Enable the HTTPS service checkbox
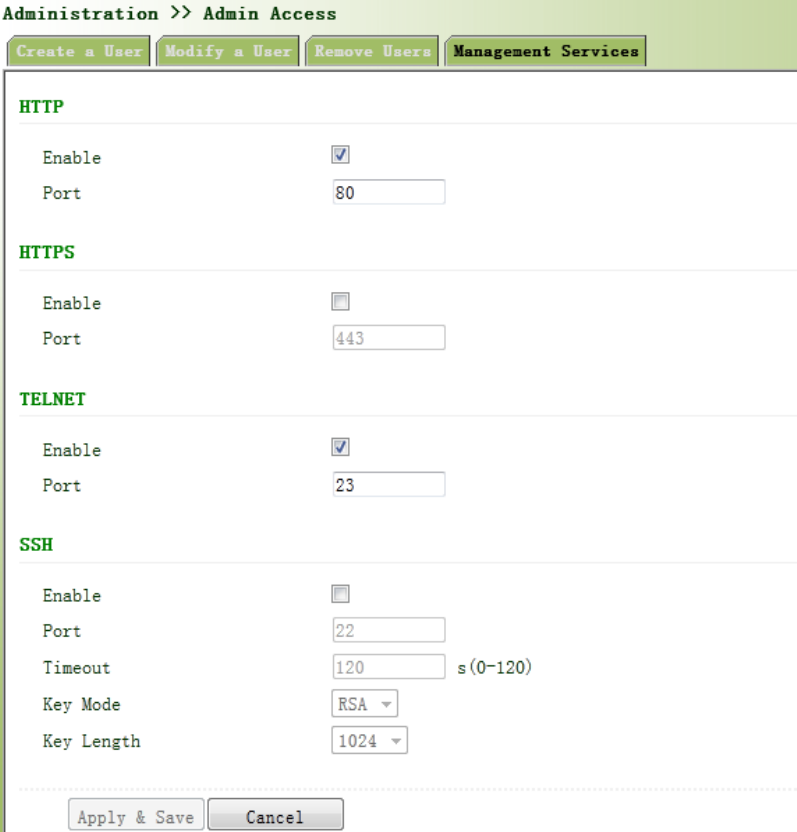Viewport: 797px width, 832px height. tap(340, 301)
